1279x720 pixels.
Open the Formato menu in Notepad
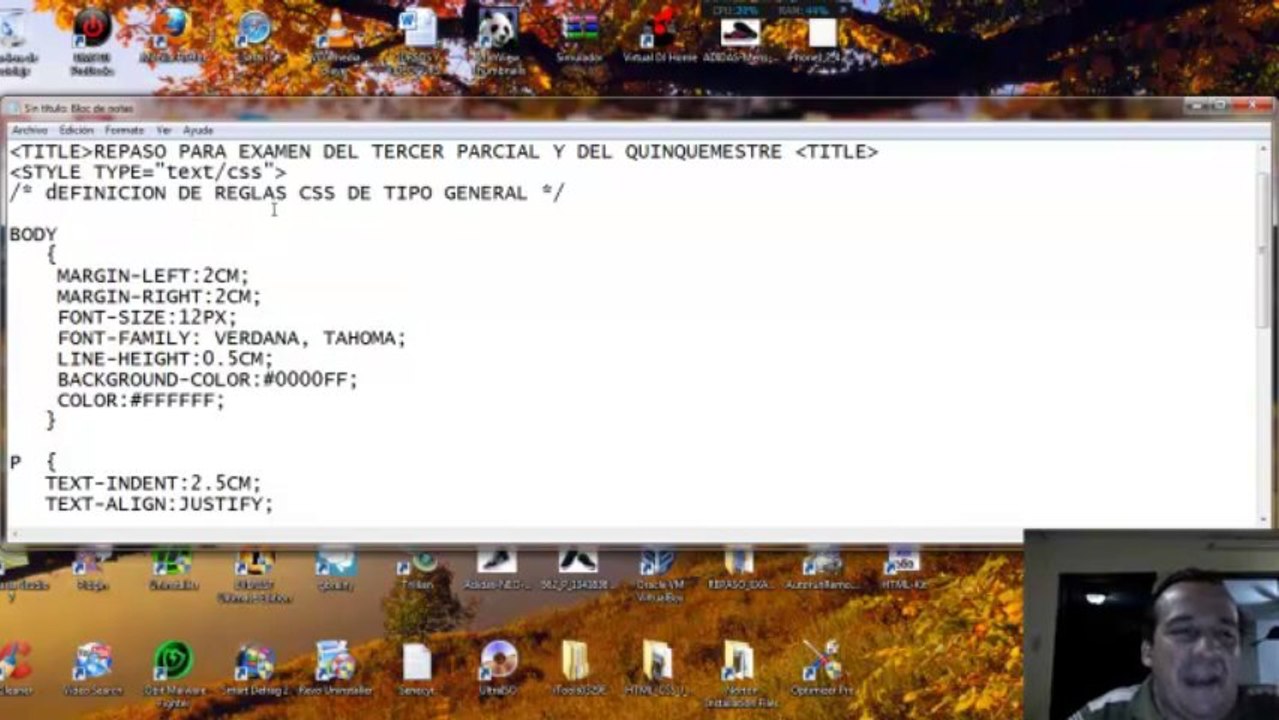125,130
